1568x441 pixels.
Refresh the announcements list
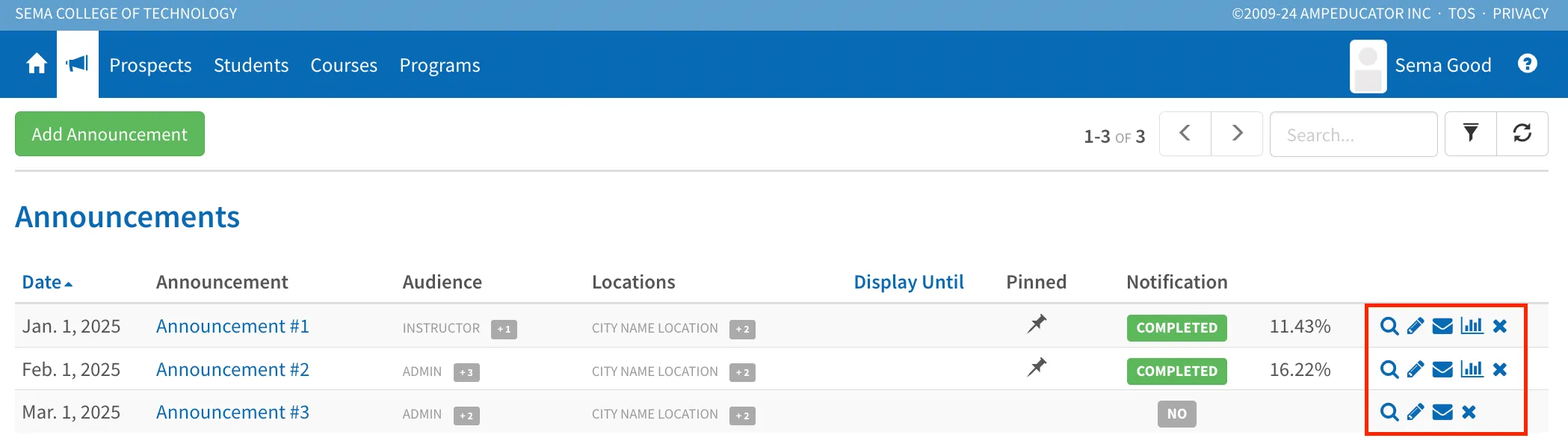coord(1522,134)
